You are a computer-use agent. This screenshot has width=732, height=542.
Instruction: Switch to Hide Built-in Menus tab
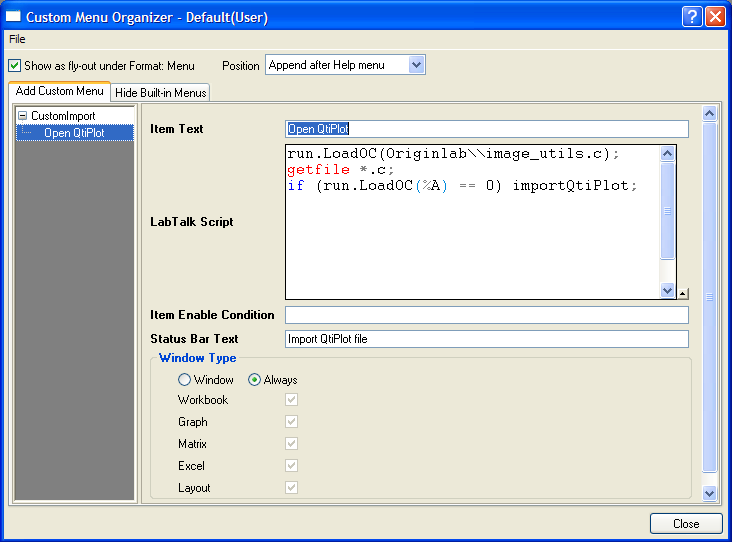[160, 93]
